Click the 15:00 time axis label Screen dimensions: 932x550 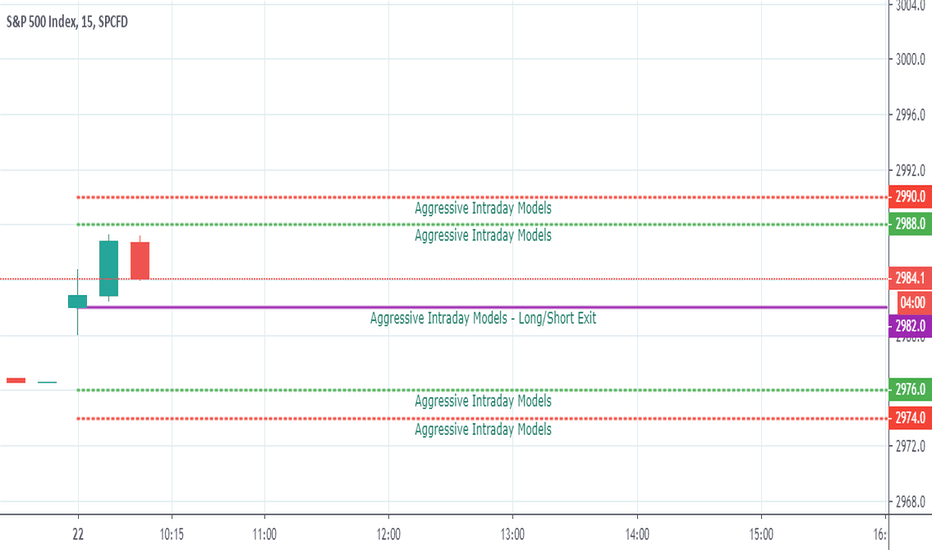tap(761, 535)
